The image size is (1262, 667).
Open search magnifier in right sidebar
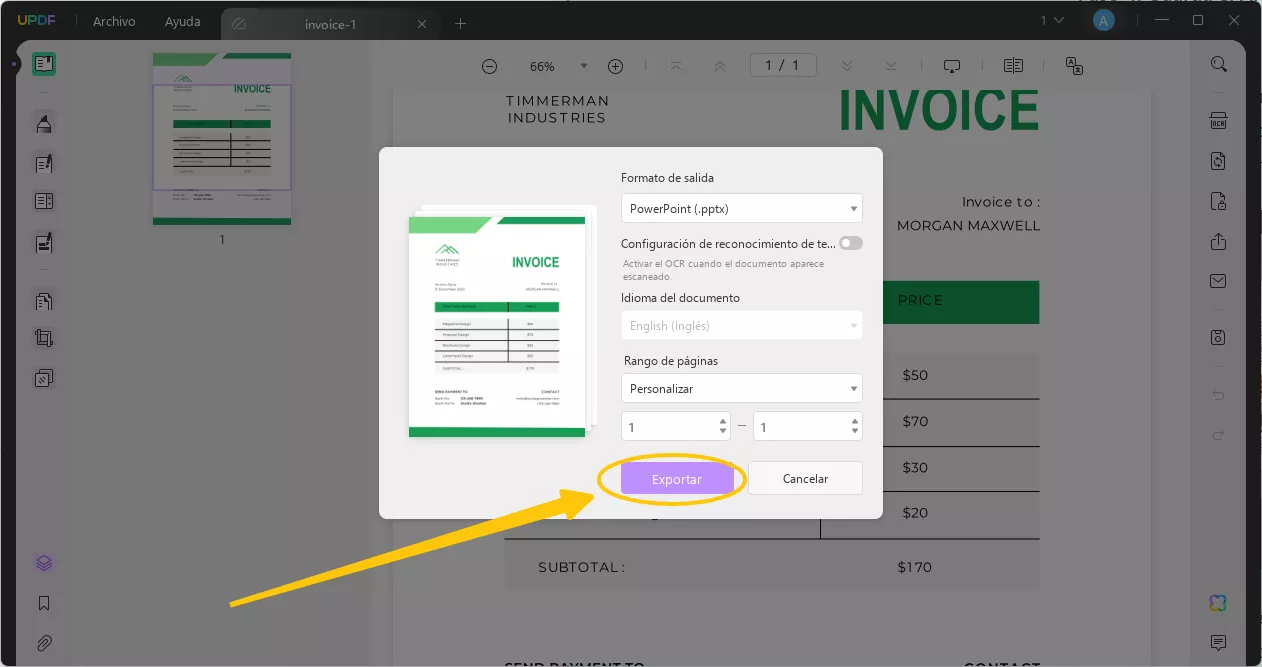click(1218, 64)
